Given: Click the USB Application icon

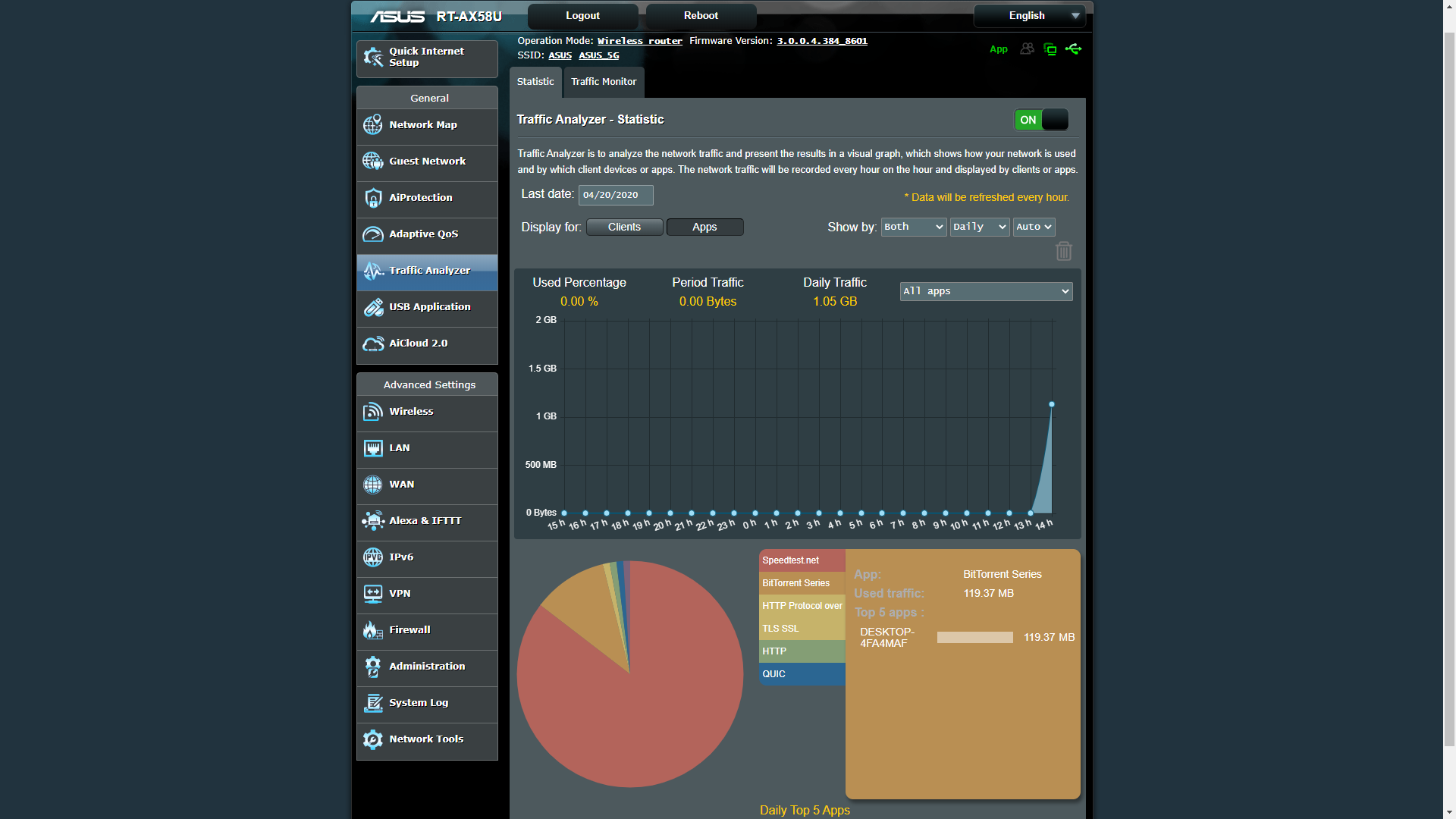Looking at the screenshot, I should 372,307.
